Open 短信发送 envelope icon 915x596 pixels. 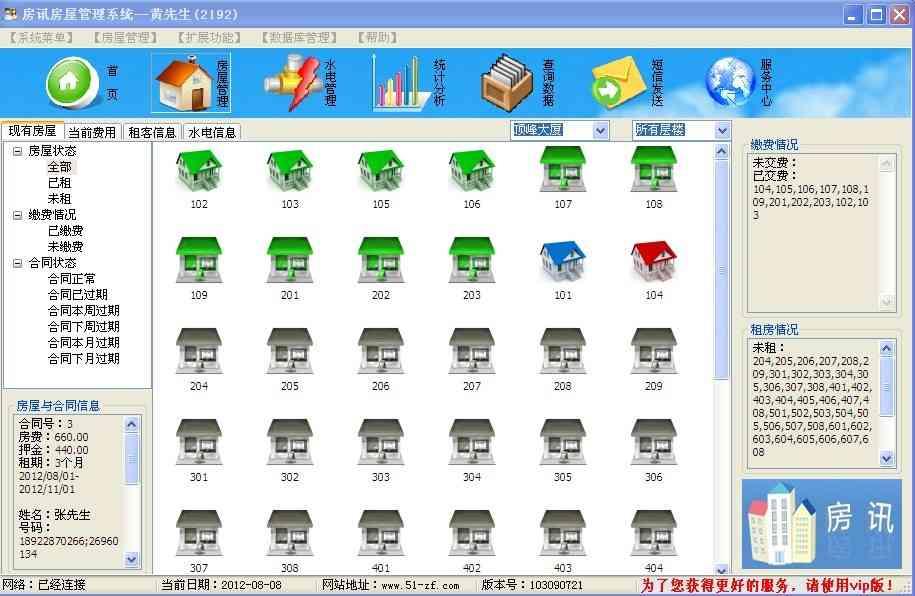pyautogui.click(x=619, y=82)
